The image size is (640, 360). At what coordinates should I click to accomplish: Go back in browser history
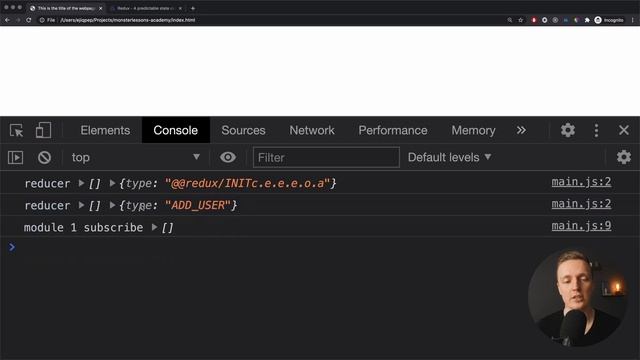(x=7, y=20)
